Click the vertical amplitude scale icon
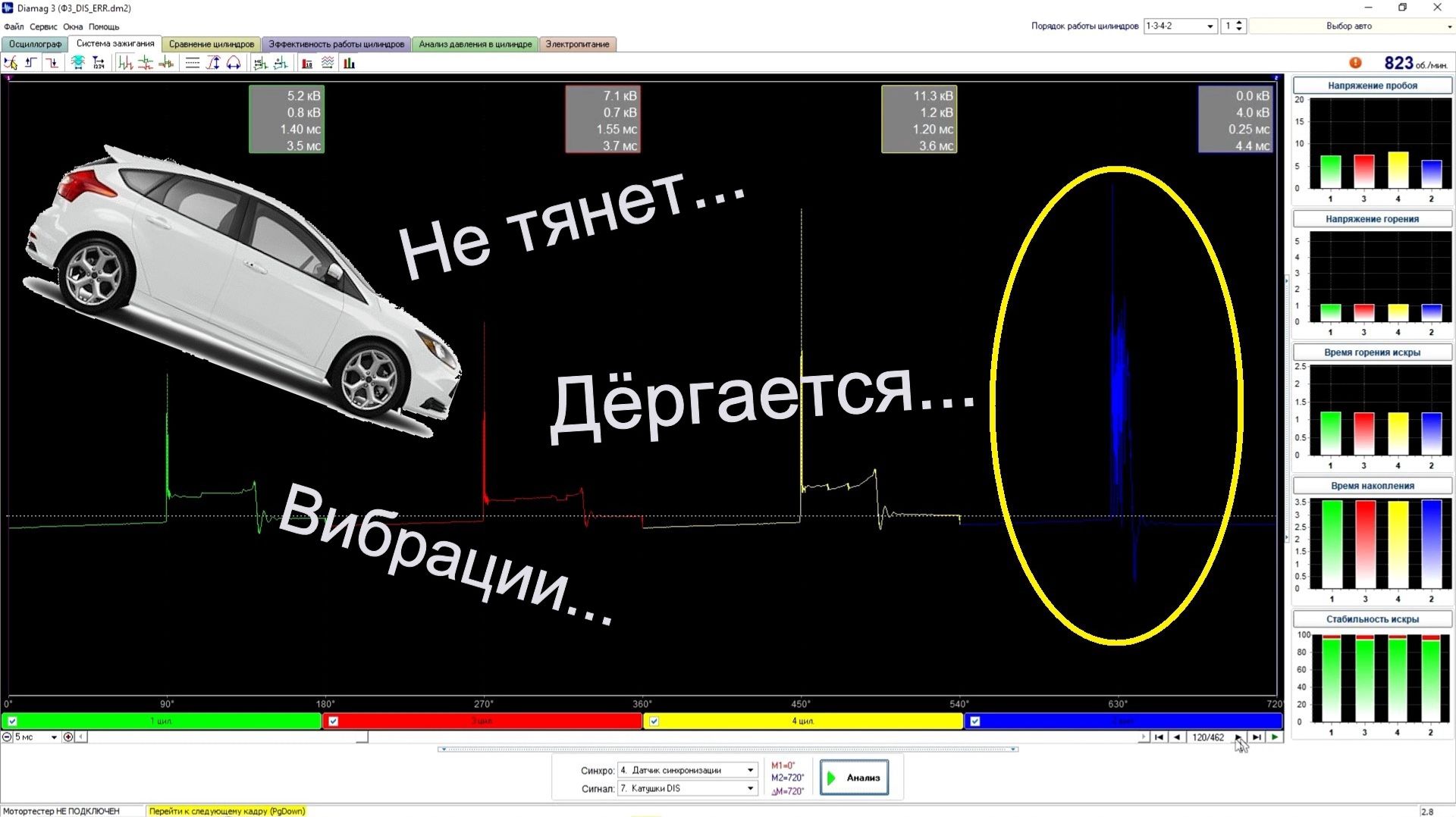The height and width of the screenshot is (817, 1456). point(213,63)
